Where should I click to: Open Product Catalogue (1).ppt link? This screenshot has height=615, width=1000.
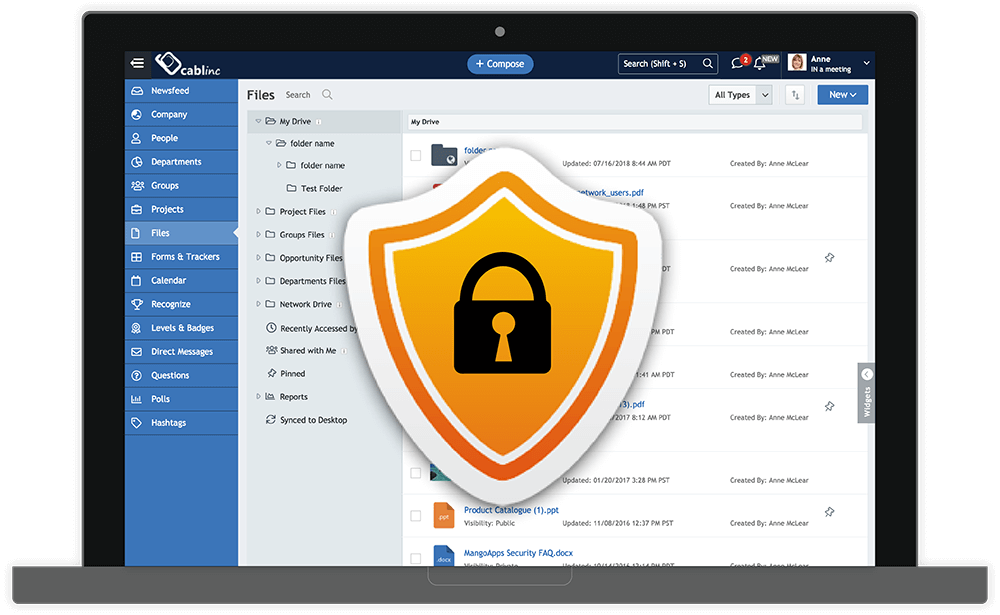pos(511,510)
